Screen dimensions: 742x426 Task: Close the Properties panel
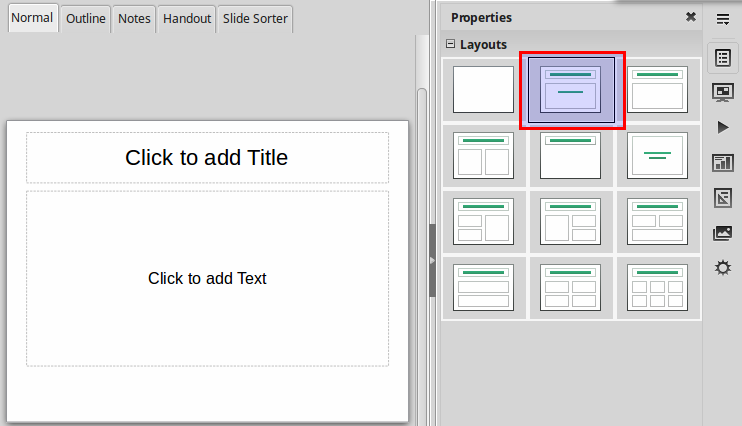[690, 17]
